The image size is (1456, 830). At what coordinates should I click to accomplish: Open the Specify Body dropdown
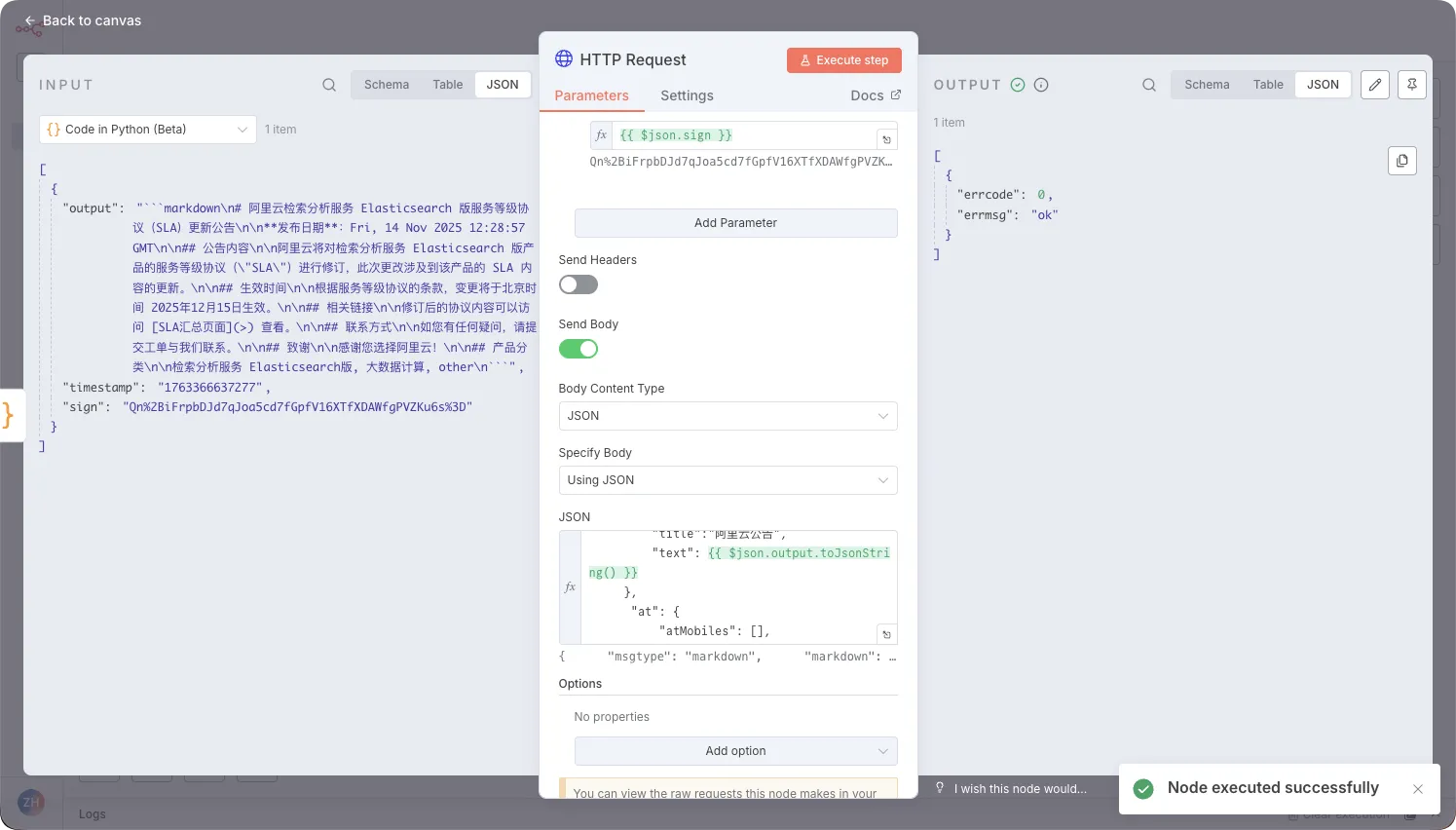coord(728,480)
